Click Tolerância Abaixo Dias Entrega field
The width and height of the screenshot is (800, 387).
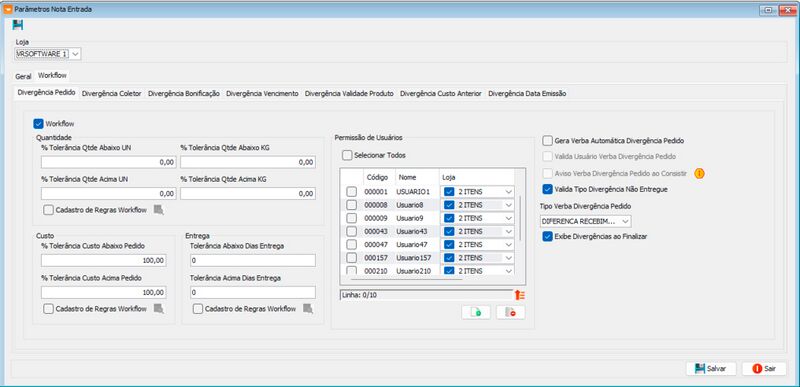pyautogui.click(x=253, y=260)
